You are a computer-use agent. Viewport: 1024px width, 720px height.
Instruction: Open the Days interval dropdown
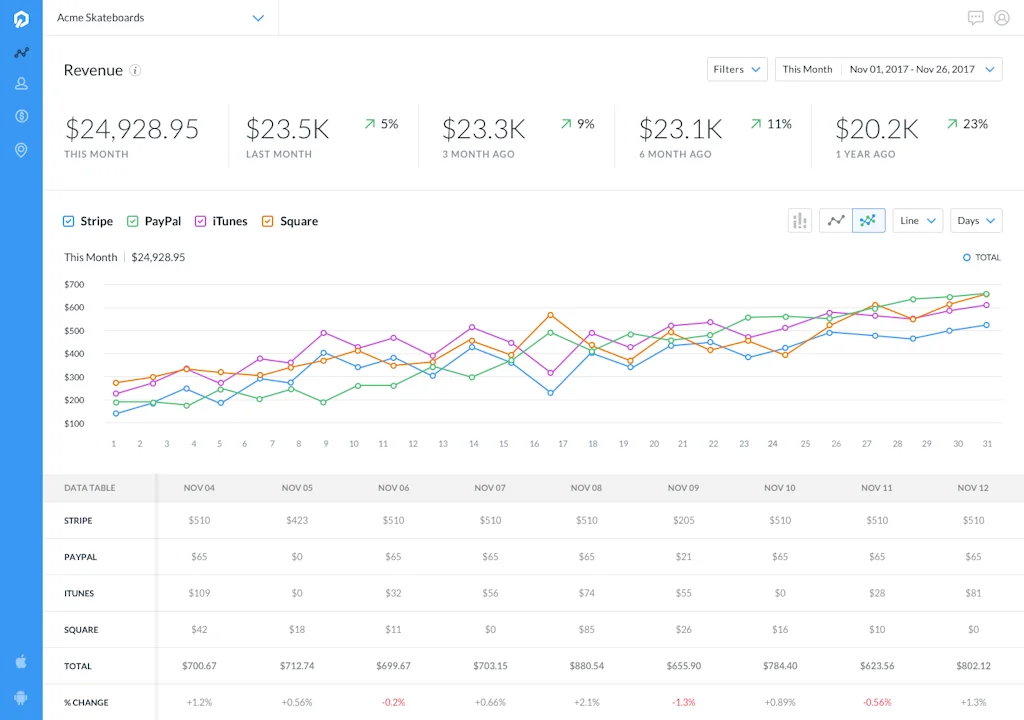click(x=976, y=221)
